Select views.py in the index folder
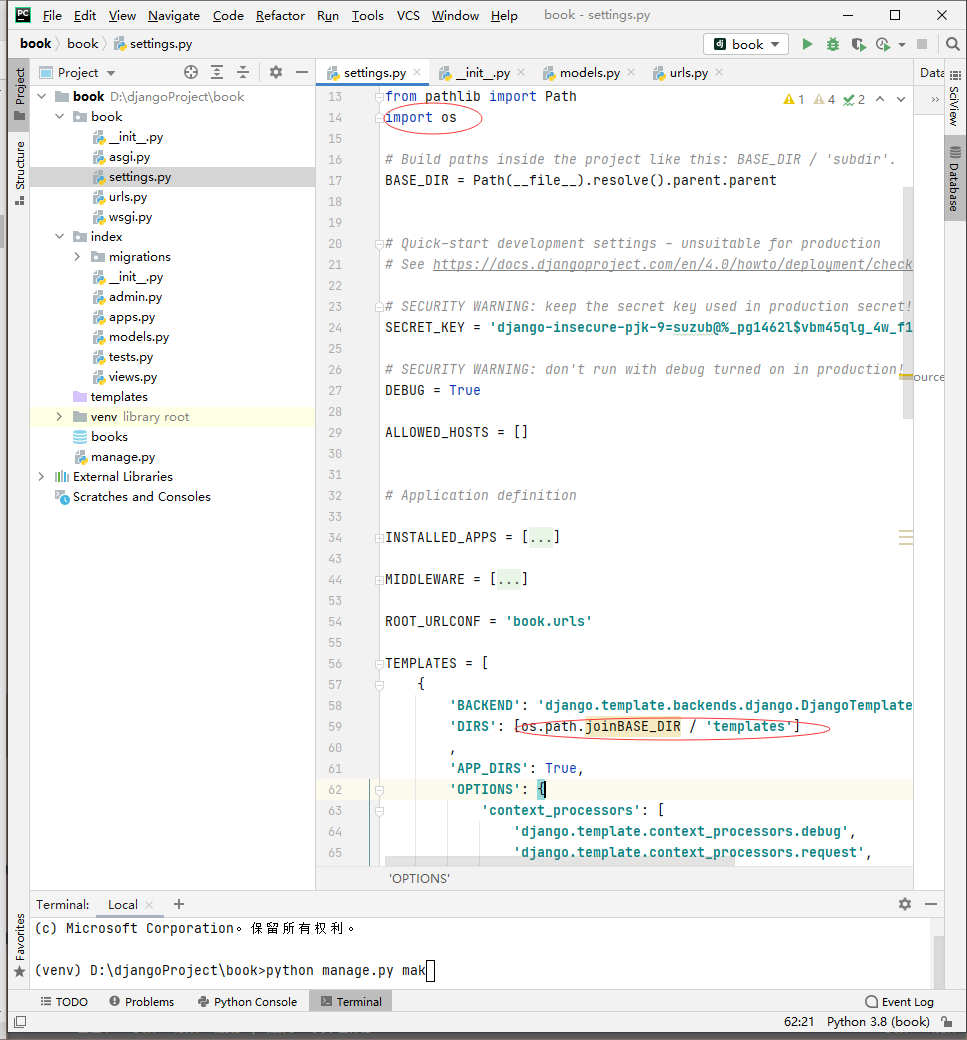 (133, 377)
